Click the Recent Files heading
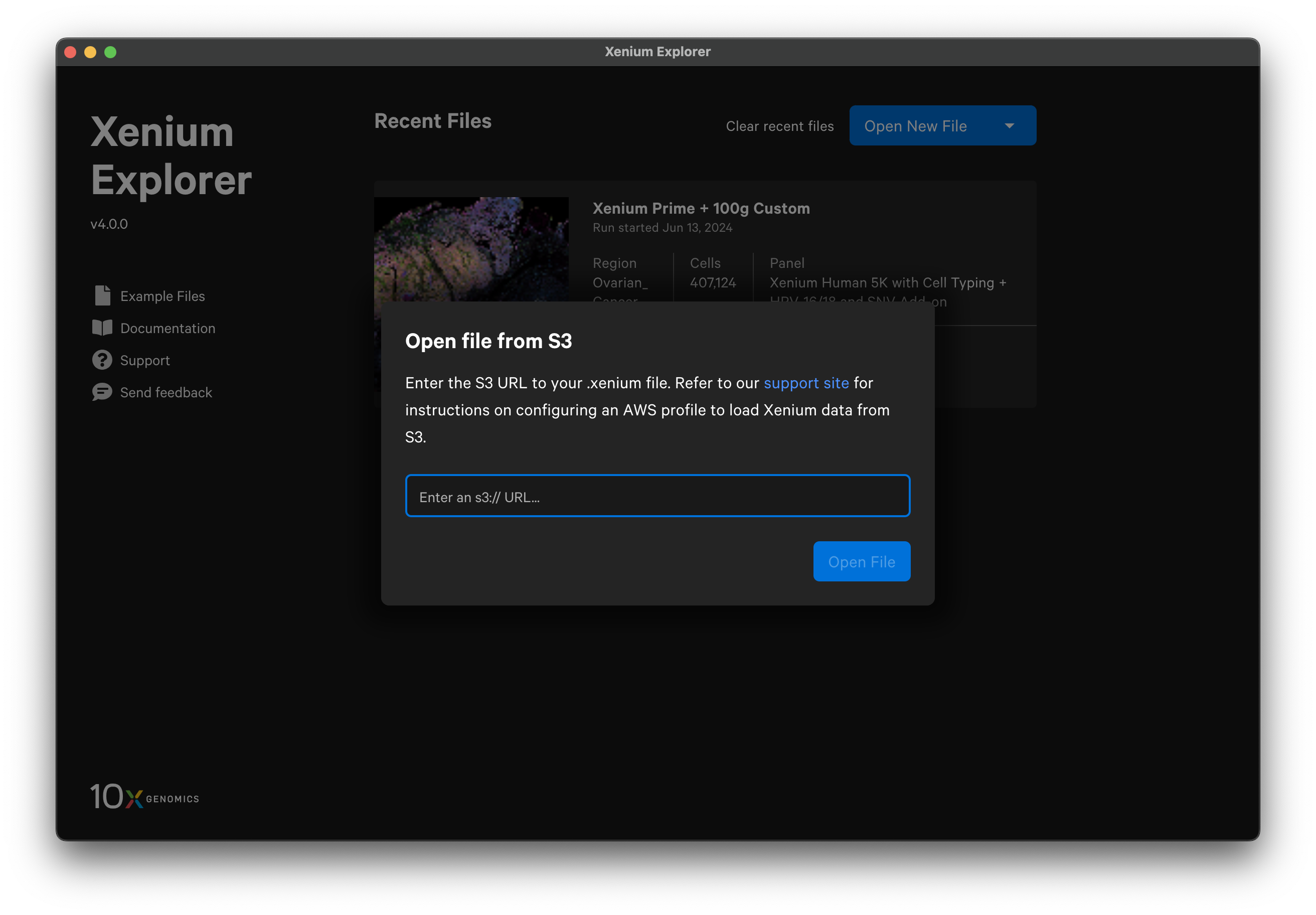This screenshot has width=1316, height=915. 433,121
